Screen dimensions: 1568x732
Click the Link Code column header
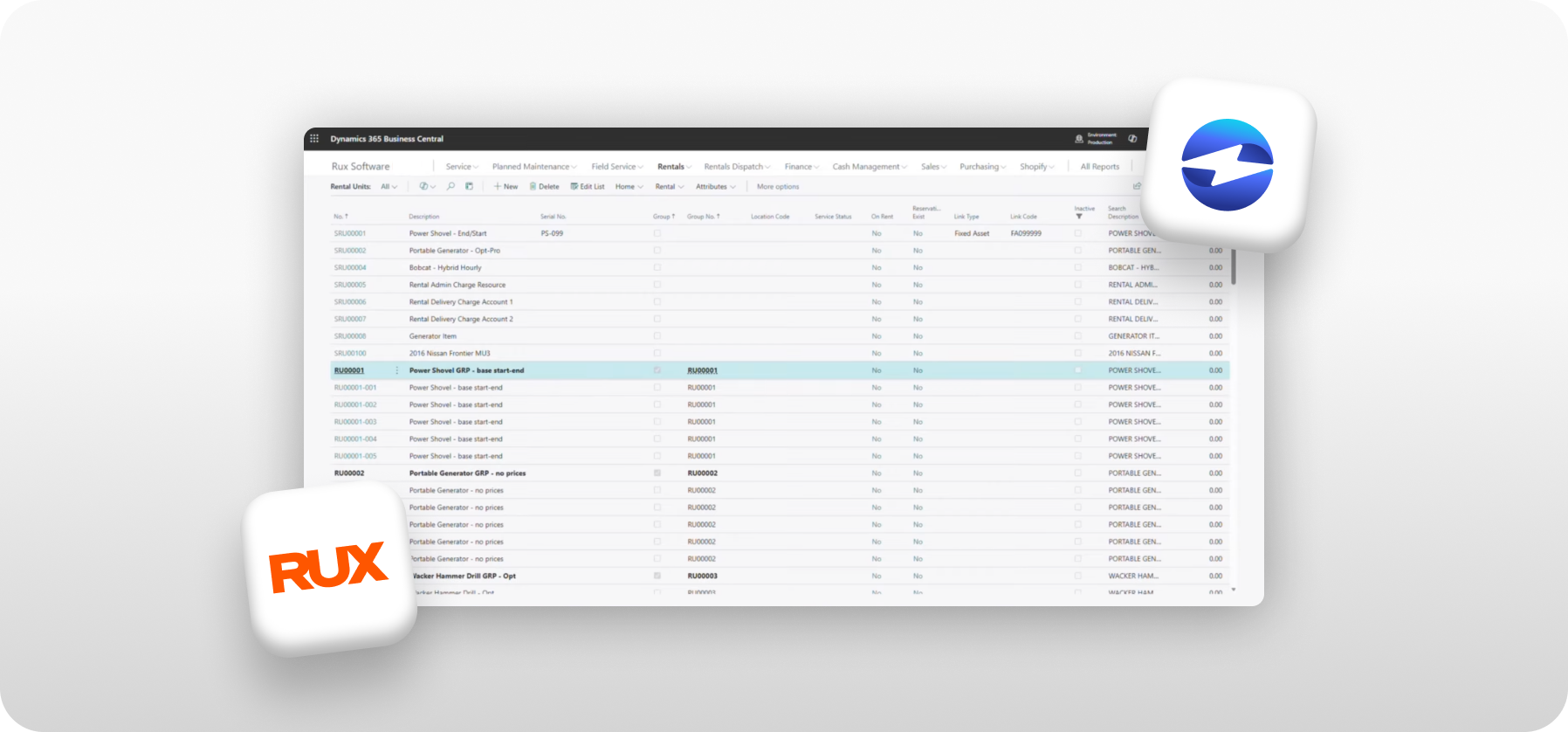tap(1023, 217)
